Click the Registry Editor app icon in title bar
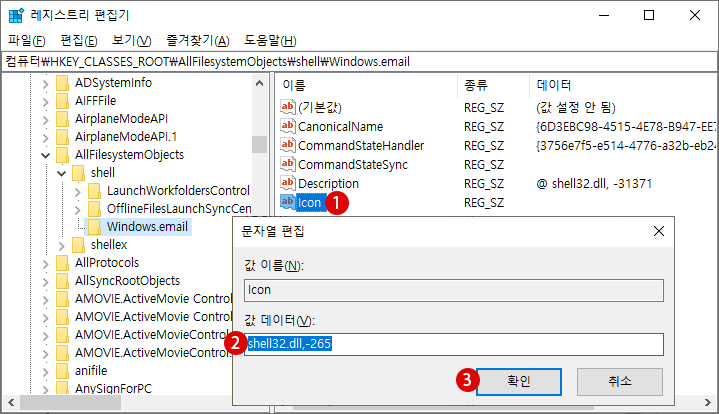The image size is (719, 414). [16, 15]
